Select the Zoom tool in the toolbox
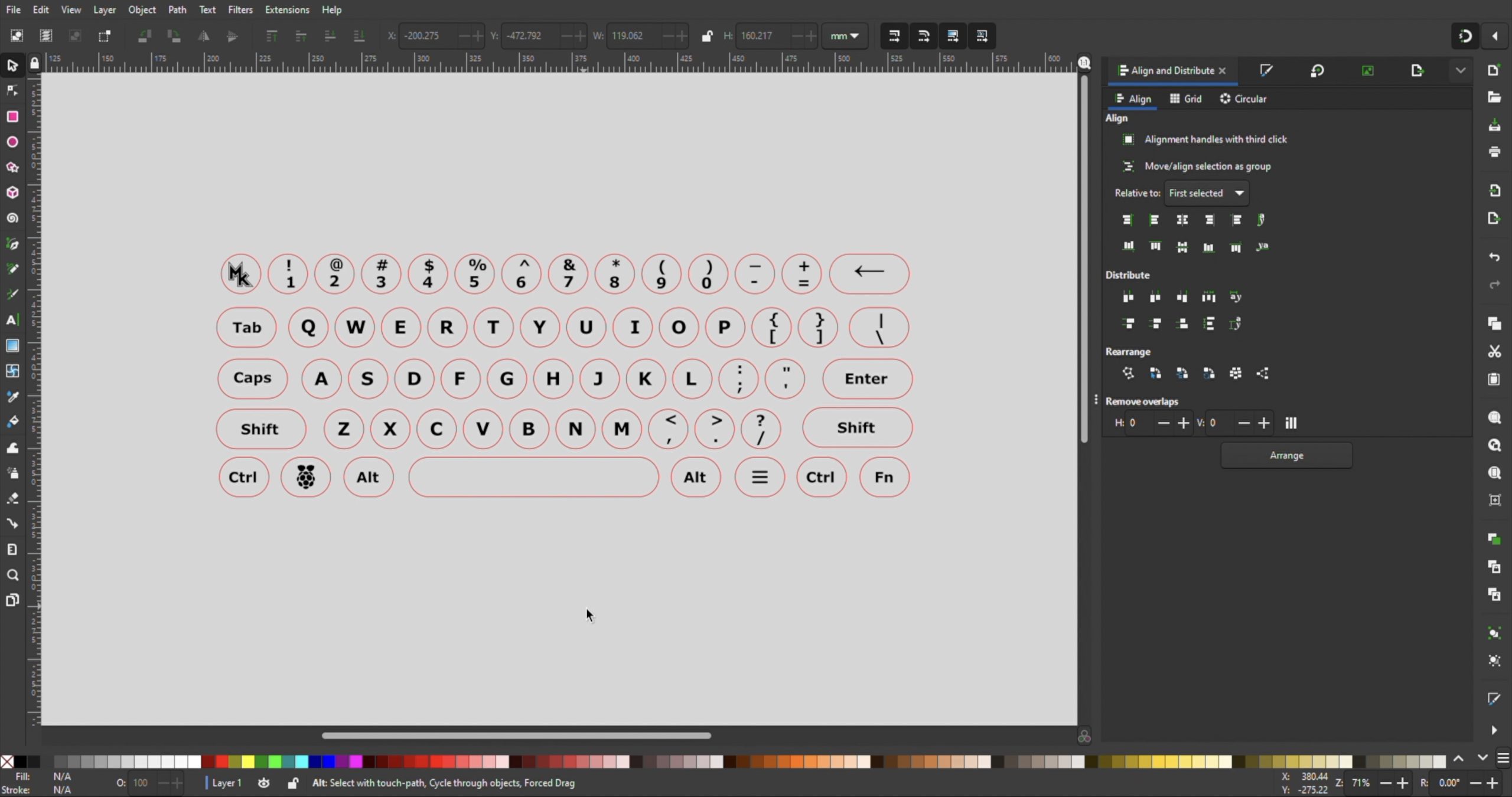 [13, 574]
